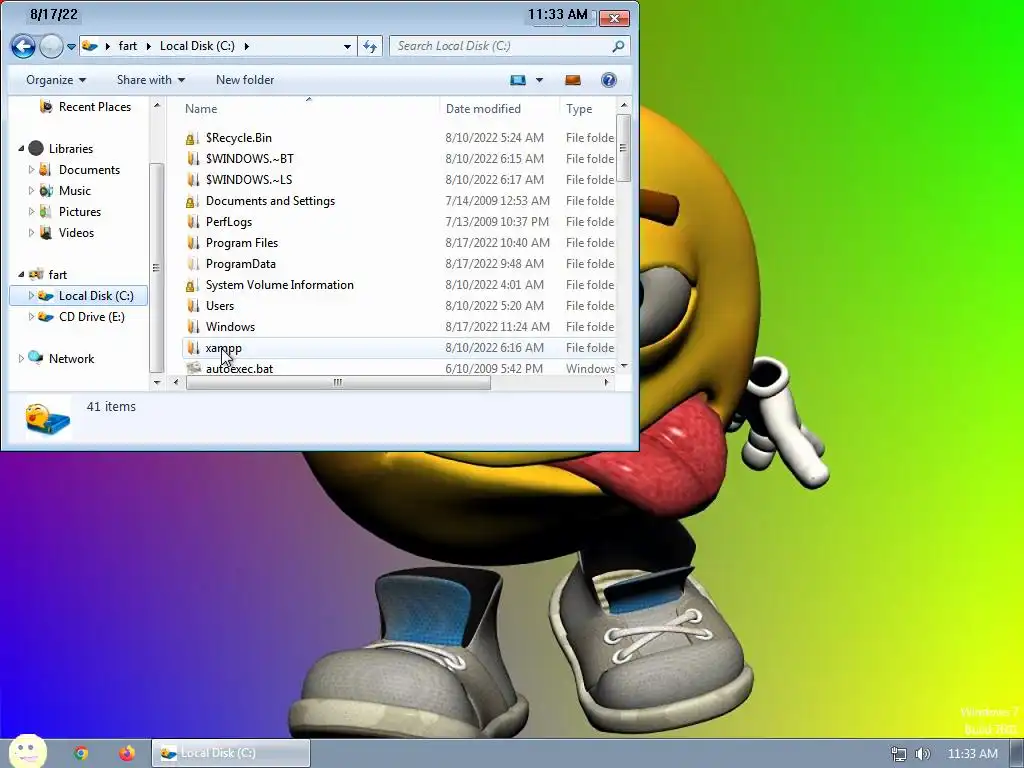Image resolution: width=1024 pixels, height=768 pixels.
Task: Expand the arrow after the 'fart' breadcrumb
Action: [149, 46]
